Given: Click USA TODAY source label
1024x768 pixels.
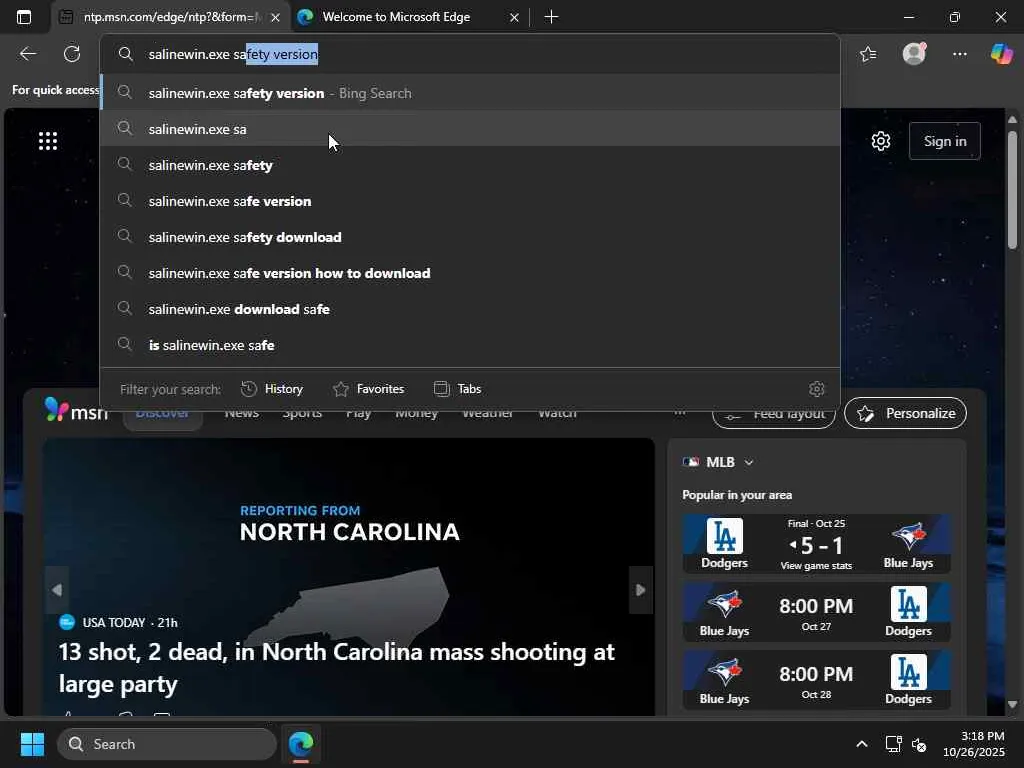Looking at the screenshot, I should click(x=114, y=622).
